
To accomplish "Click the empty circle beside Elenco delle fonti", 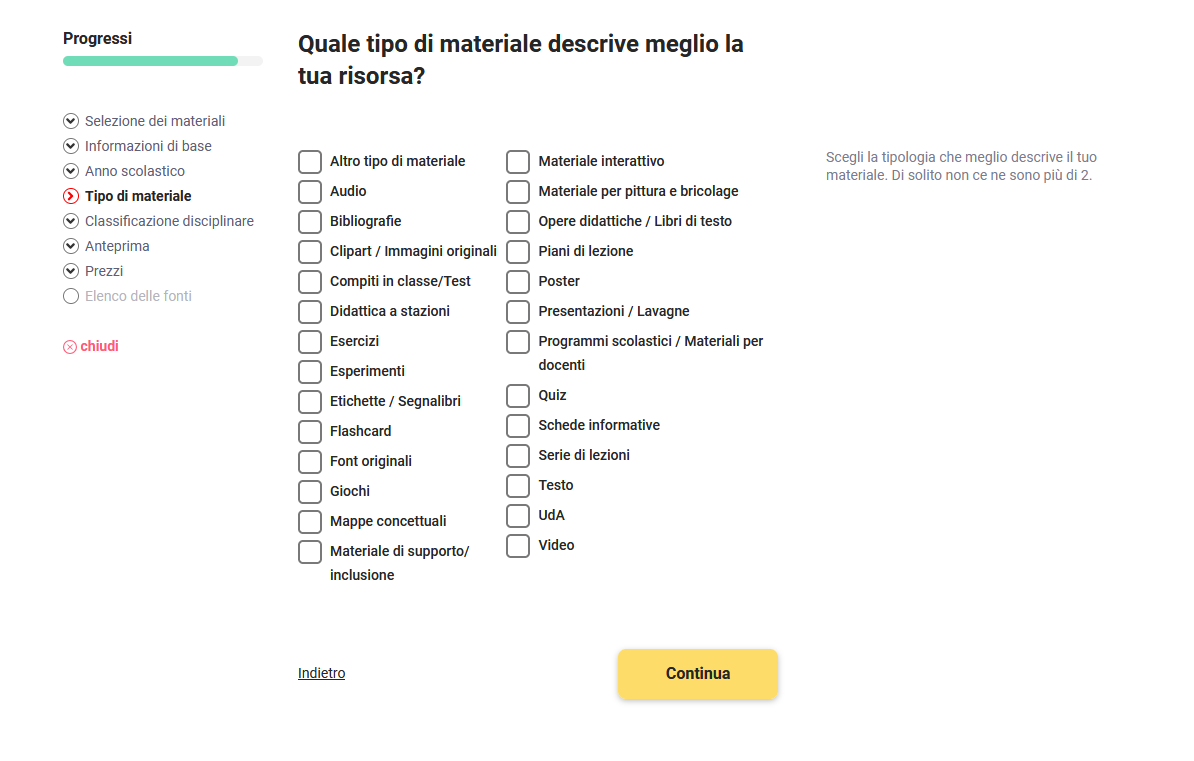I will tap(70, 296).
